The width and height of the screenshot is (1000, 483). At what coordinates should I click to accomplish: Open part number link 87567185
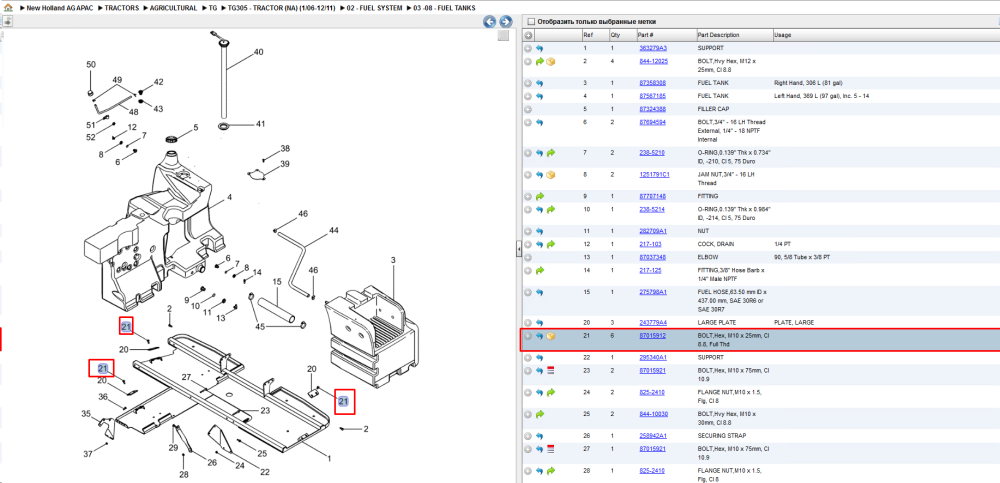(x=653, y=96)
